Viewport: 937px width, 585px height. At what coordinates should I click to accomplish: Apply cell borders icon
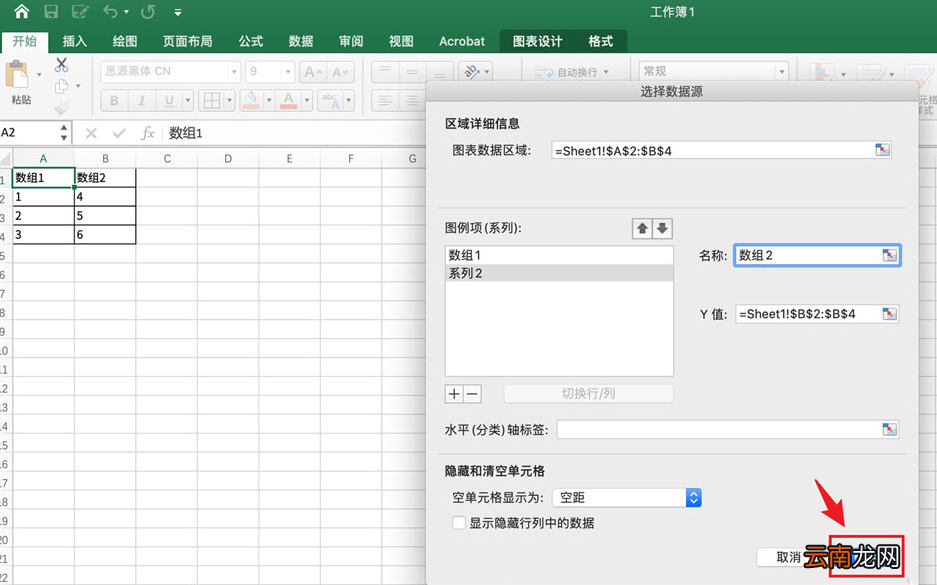pos(212,100)
